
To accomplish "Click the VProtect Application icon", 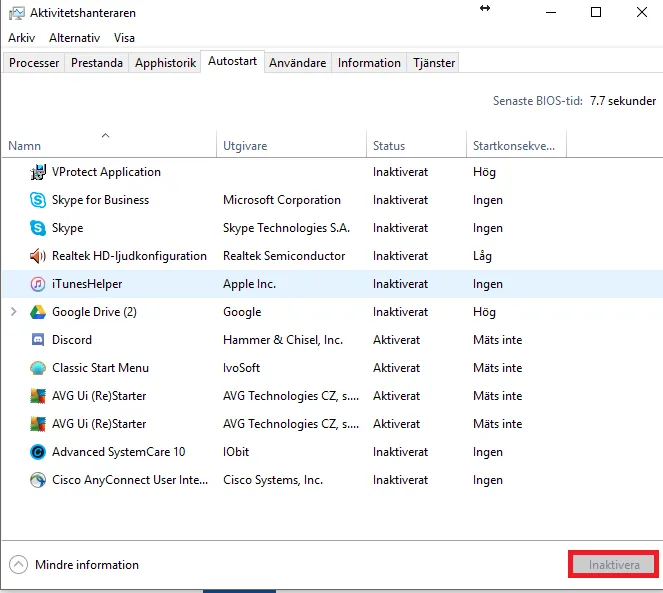I will point(38,172).
